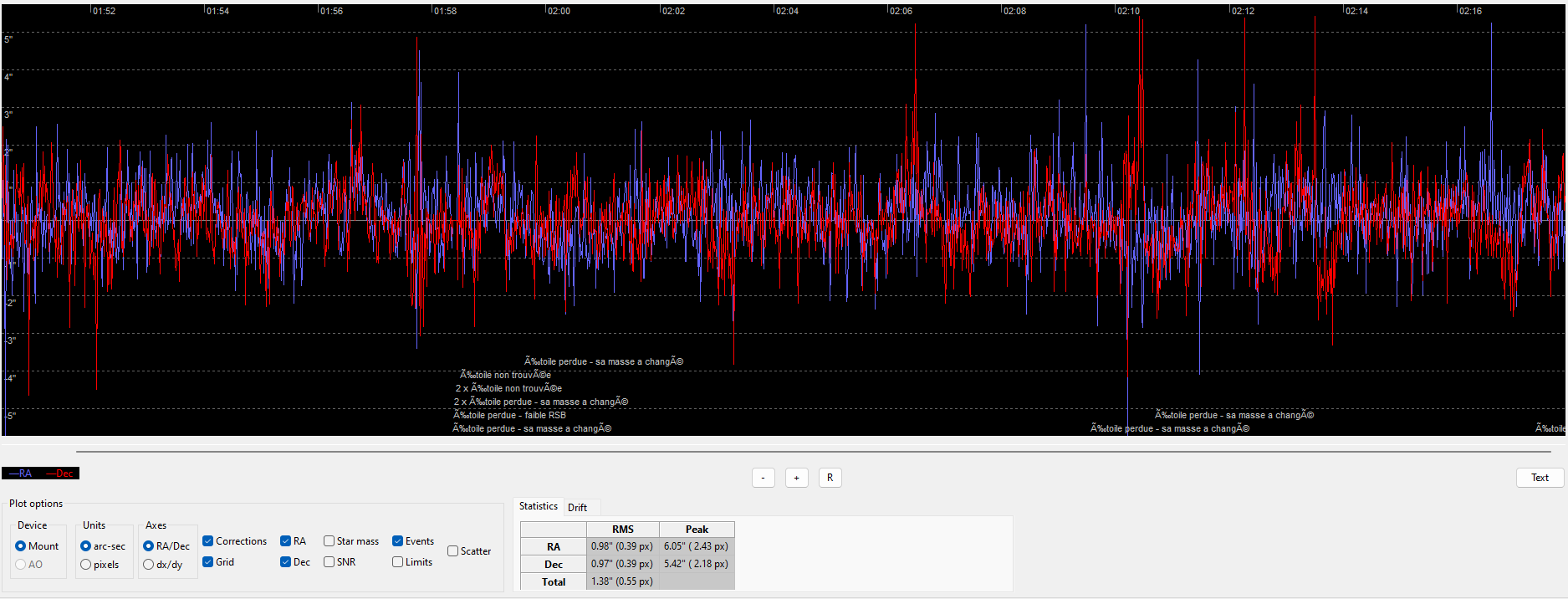The image size is (1568, 599).
Task: Click the Text button
Action: pos(1540,478)
